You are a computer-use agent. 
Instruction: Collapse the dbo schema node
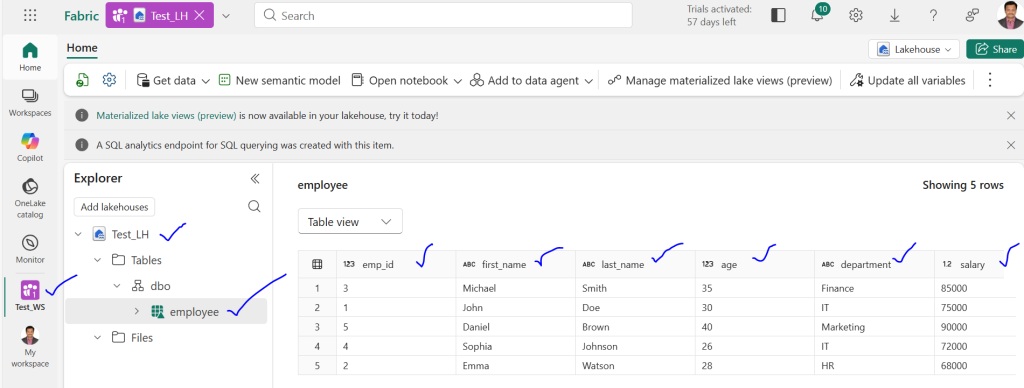tap(117, 286)
